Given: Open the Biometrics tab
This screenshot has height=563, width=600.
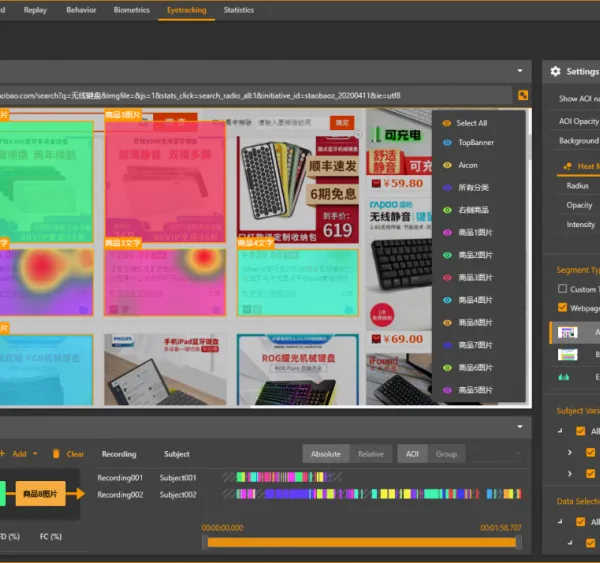Looking at the screenshot, I should [x=131, y=10].
